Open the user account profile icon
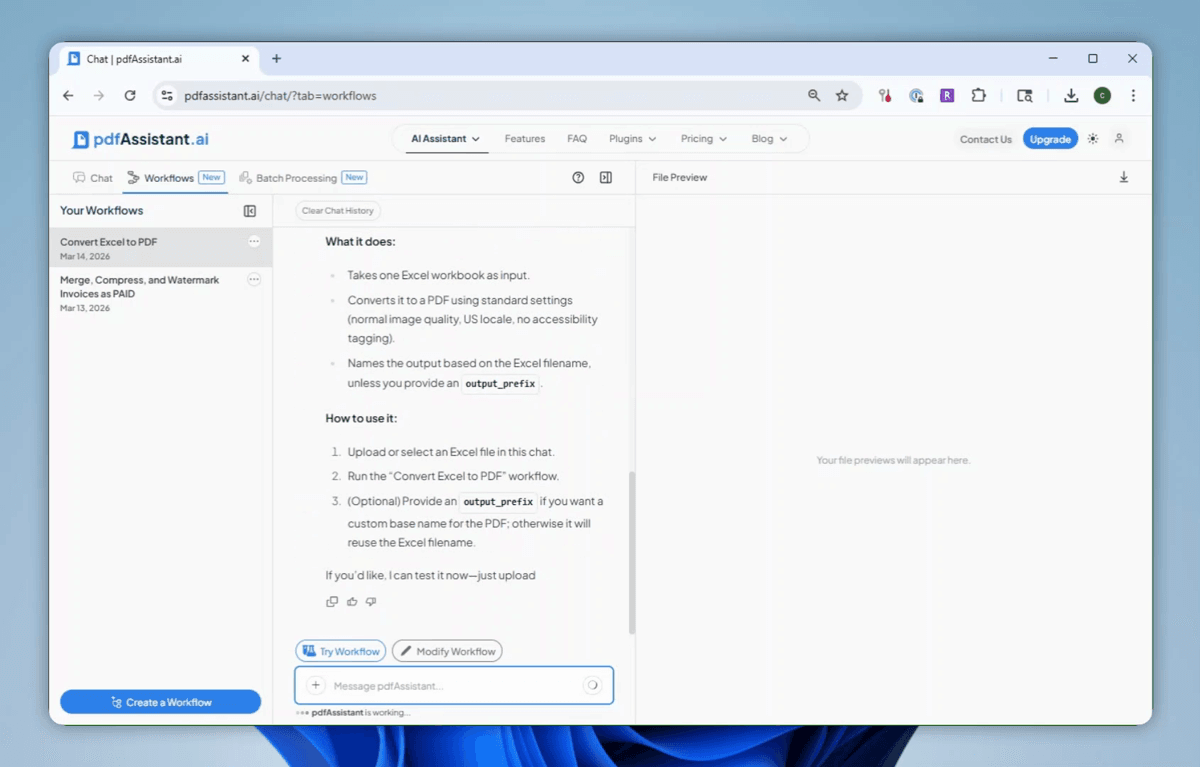 point(1119,139)
